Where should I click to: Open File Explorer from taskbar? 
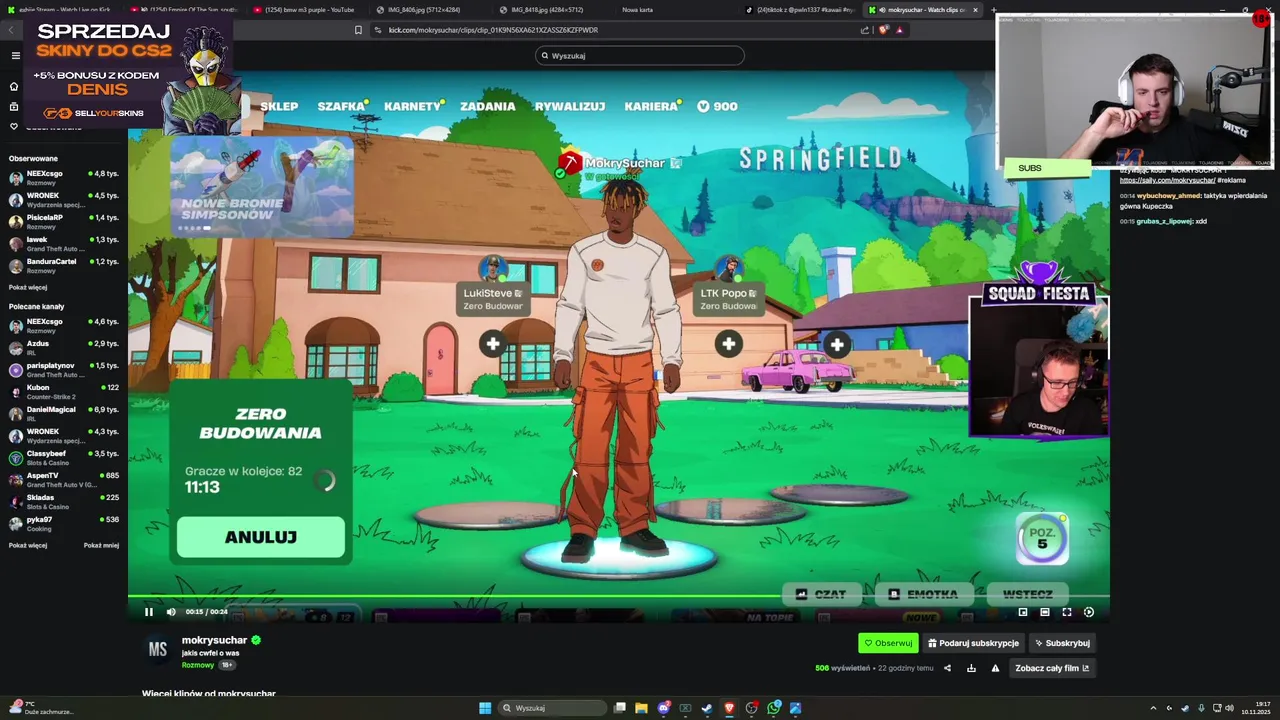tap(641, 708)
